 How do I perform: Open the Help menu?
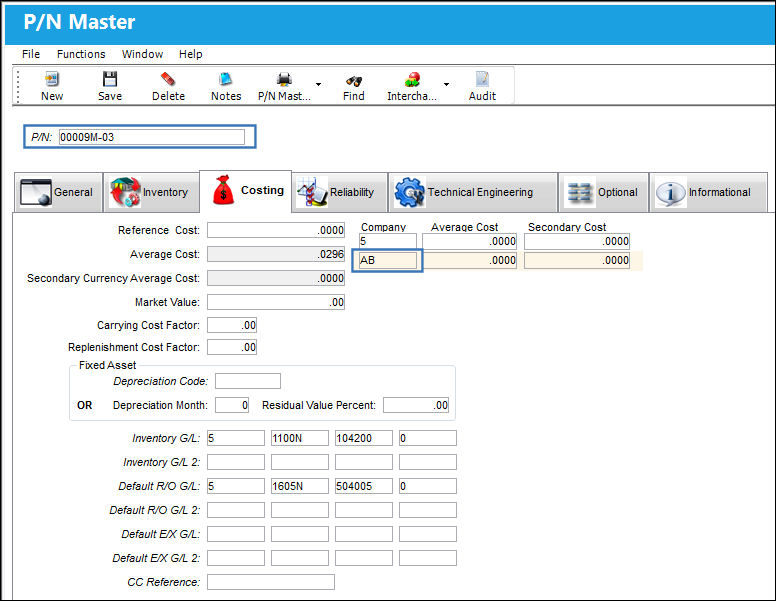tap(191, 54)
